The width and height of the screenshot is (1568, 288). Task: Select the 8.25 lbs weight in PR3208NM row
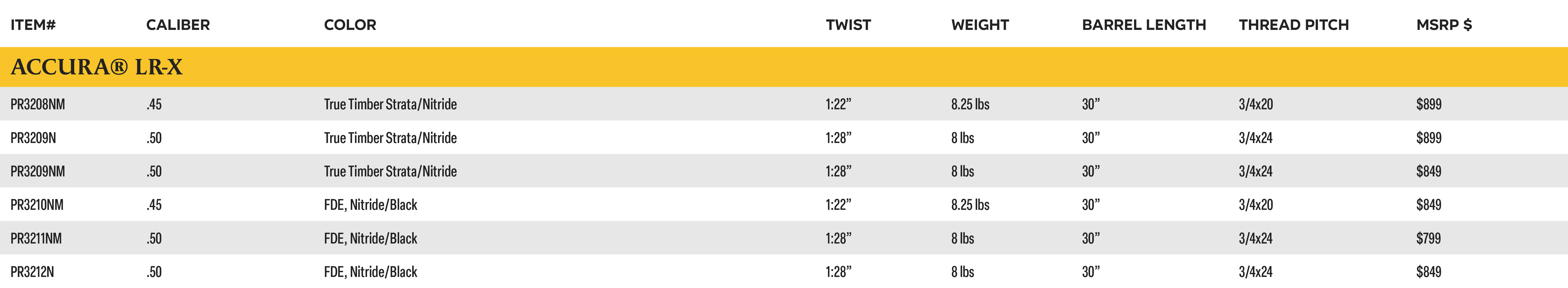pyautogui.click(x=970, y=104)
